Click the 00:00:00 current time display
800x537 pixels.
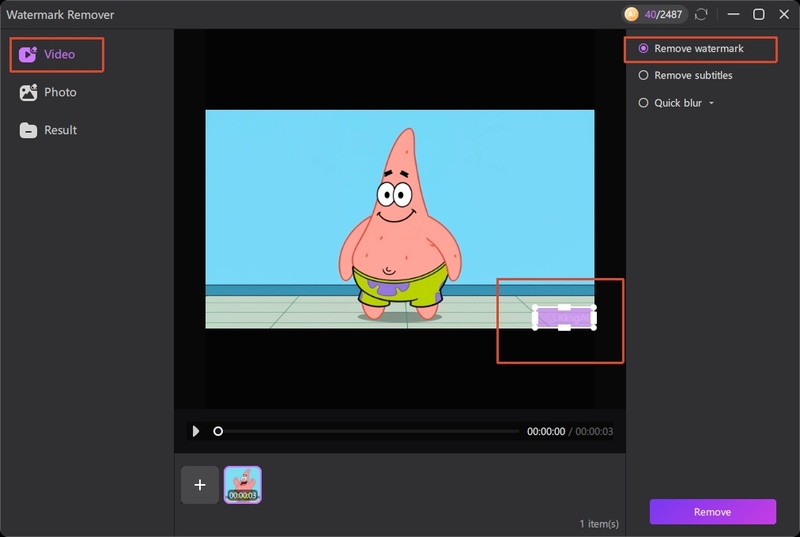[545, 431]
